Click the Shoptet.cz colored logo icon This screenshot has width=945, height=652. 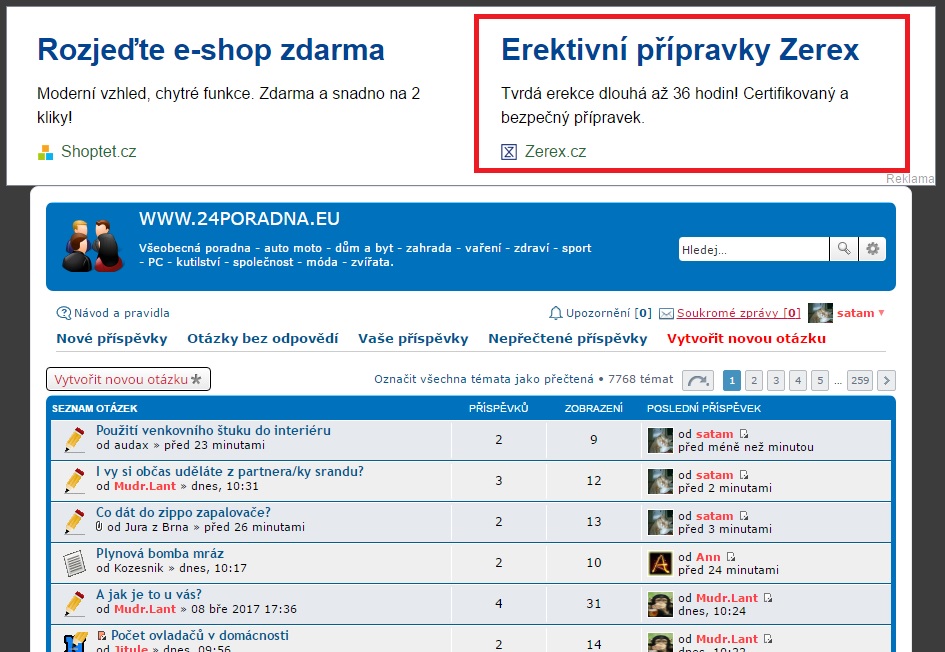(44, 151)
